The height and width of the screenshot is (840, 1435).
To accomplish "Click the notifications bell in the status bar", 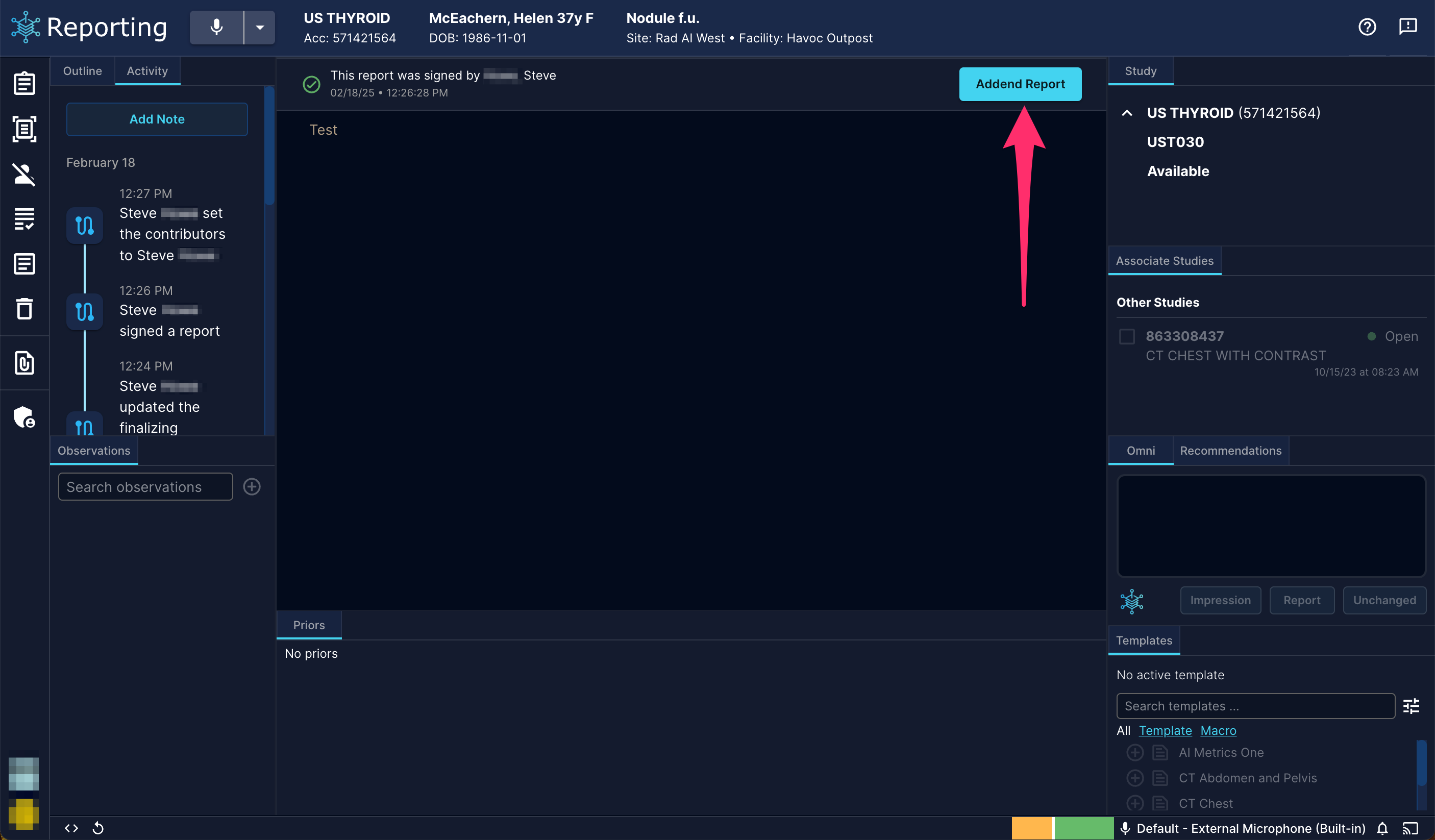I will [x=1382, y=828].
